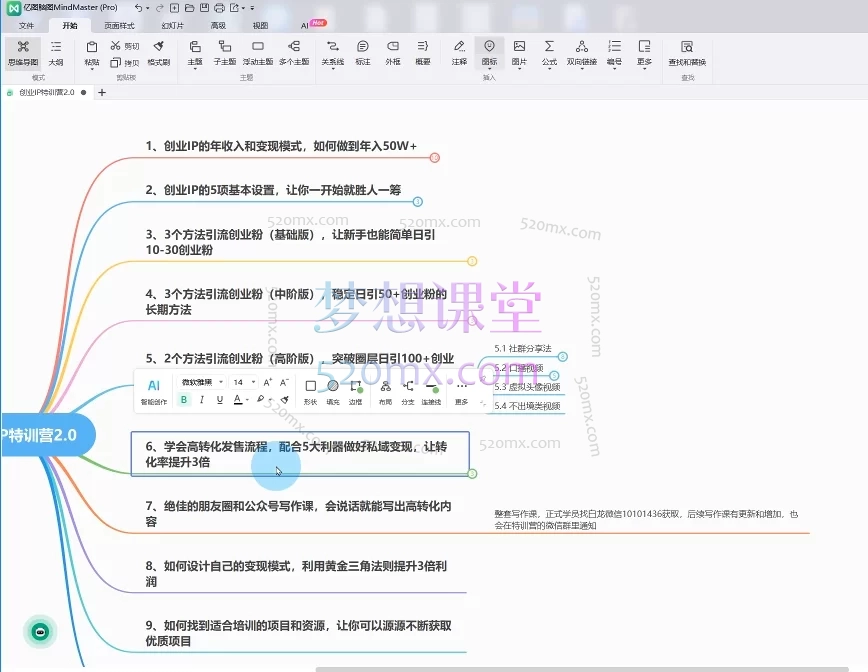Switch to Page Style (页面样式) tab

pos(120,25)
